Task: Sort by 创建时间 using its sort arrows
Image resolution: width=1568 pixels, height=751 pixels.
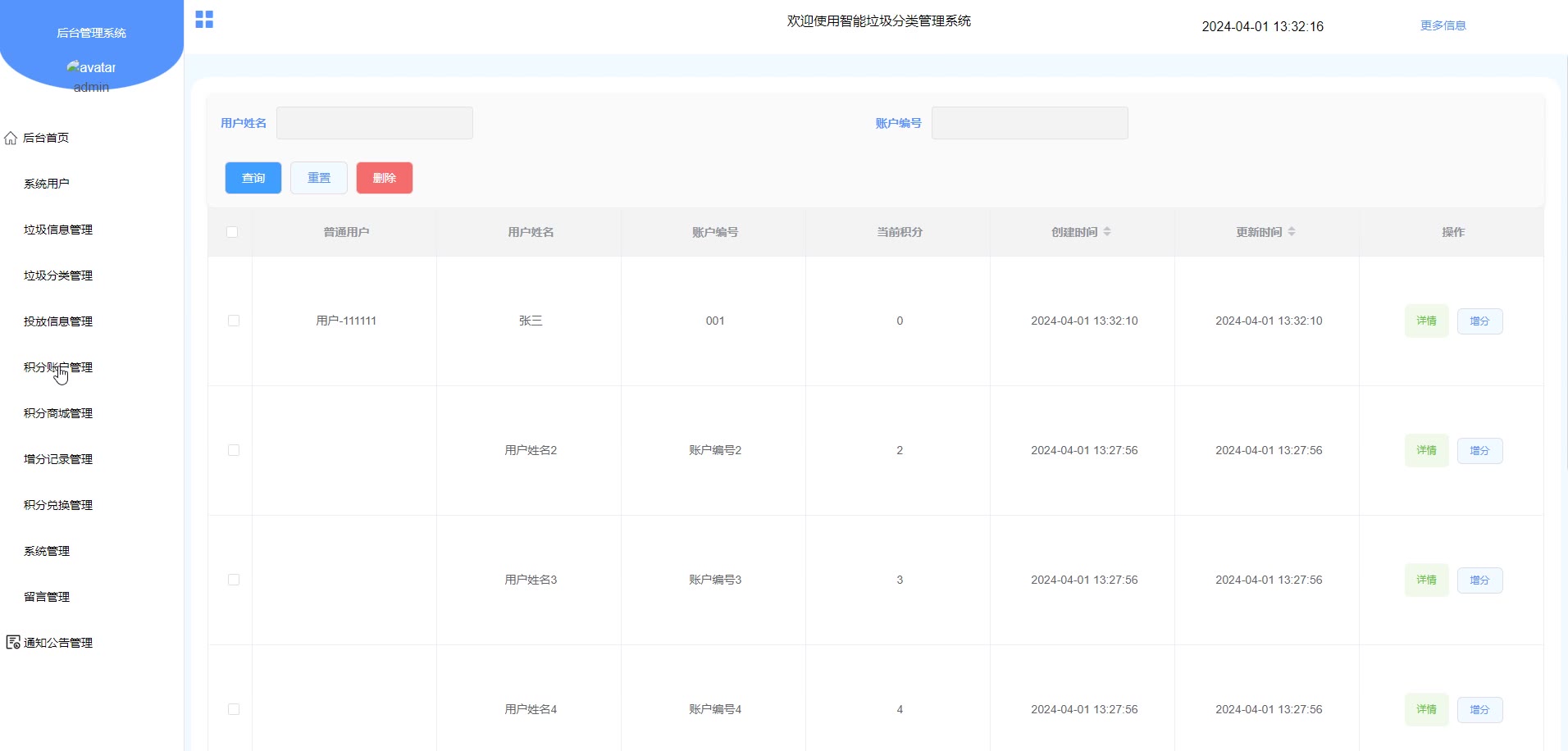Action: [1107, 232]
